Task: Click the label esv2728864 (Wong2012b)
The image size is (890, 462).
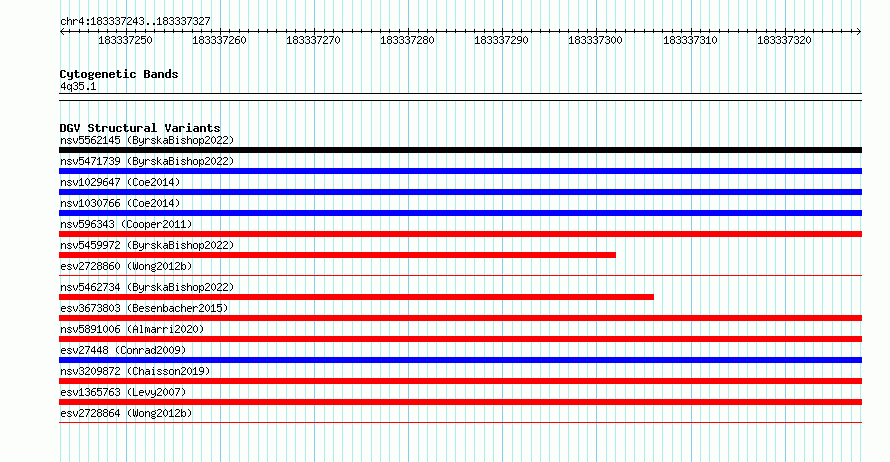Action: 126,413
